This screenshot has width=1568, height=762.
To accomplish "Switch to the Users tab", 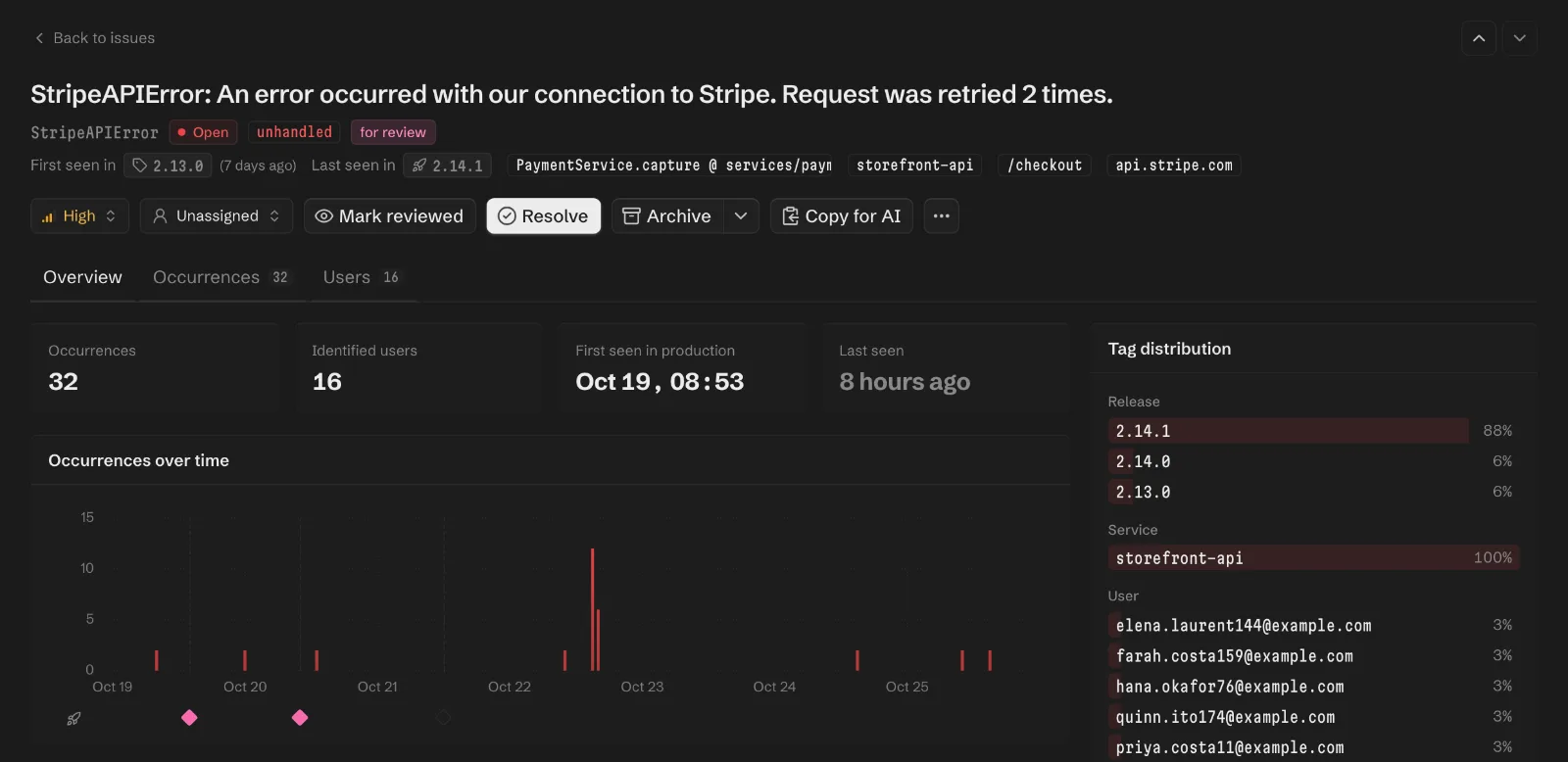I will click(361, 277).
